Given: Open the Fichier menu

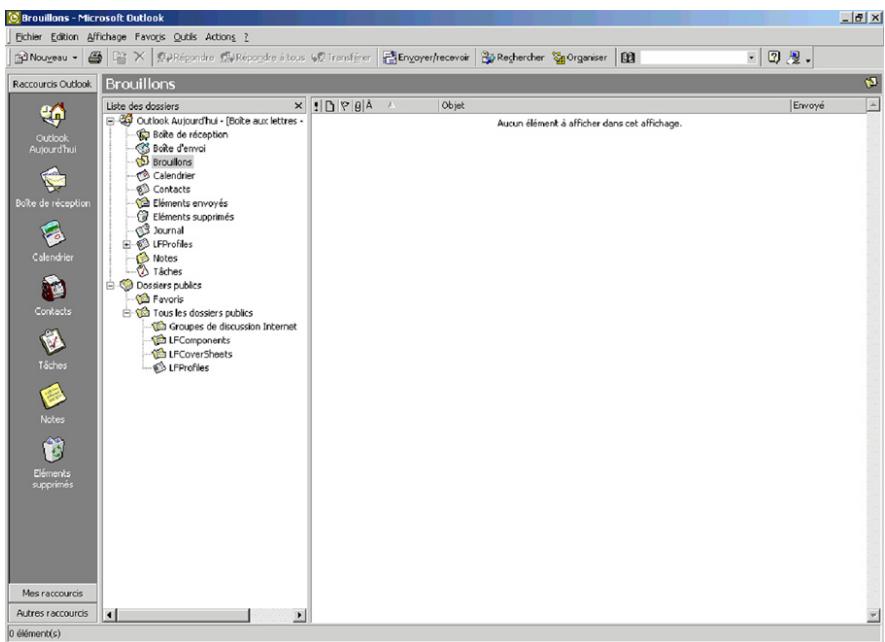Looking at the screenshot, I should pos(29,37).
